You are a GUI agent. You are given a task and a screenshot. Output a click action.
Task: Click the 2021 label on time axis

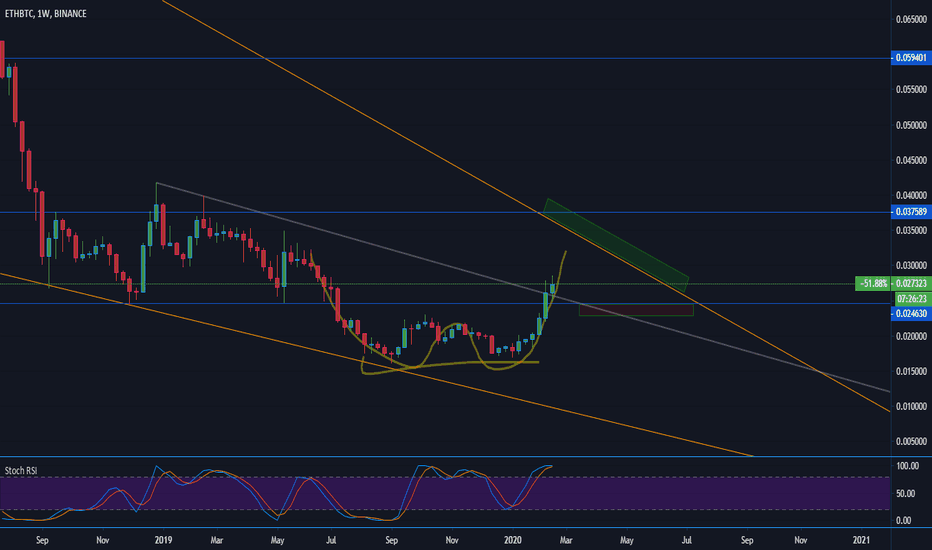click(x=861, y=540)
